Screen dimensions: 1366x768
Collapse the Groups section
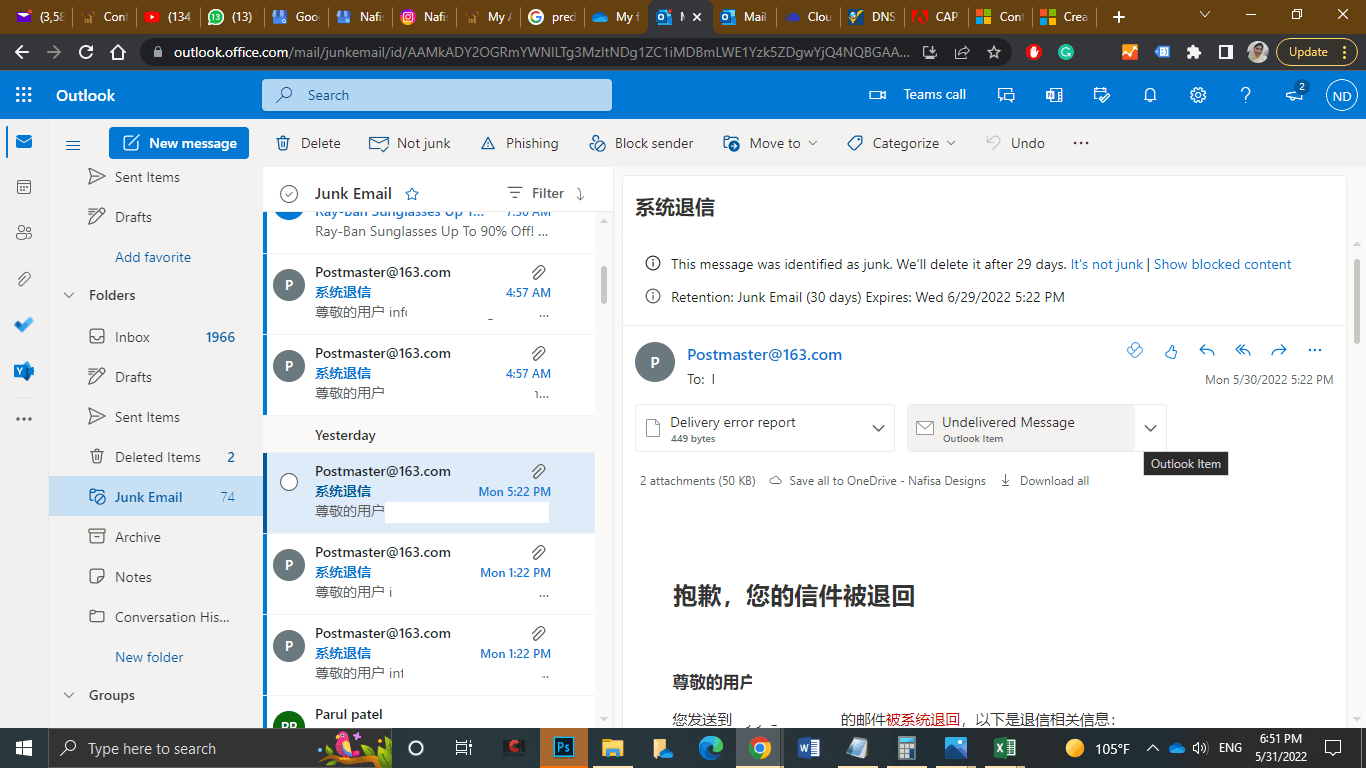click(70, 695)
